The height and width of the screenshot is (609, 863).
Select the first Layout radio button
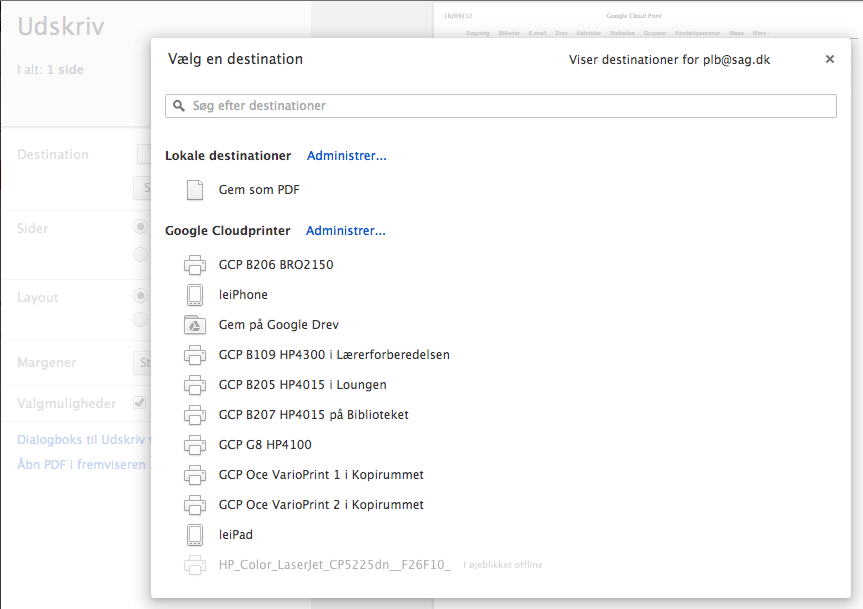(141, 296)
